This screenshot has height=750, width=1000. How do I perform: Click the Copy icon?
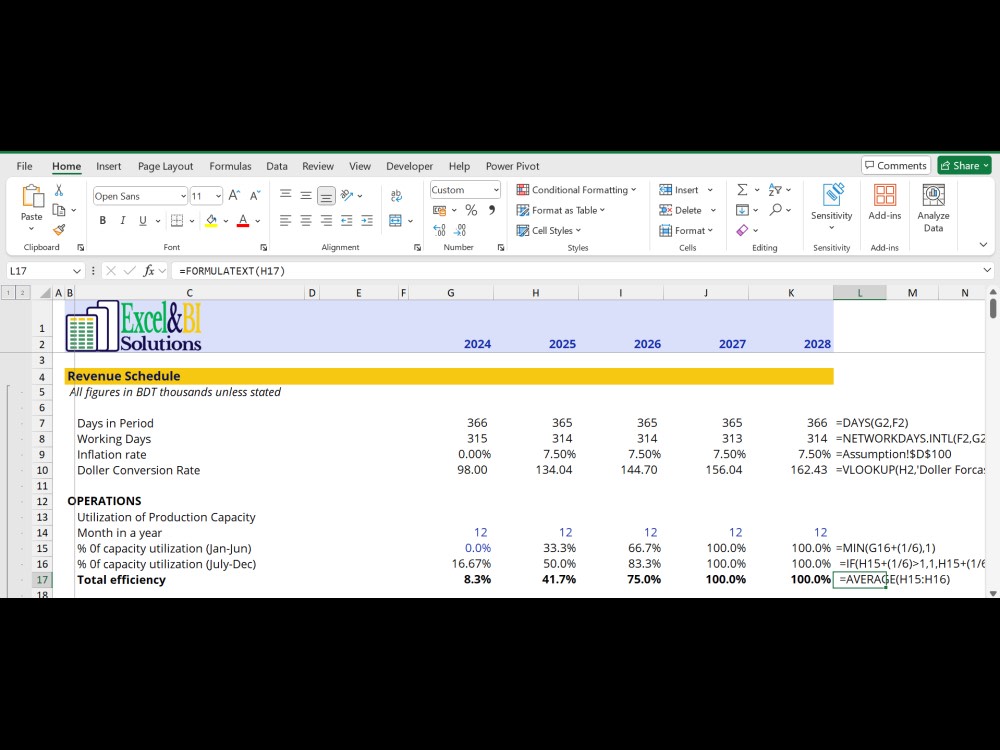tap(59, 210)
